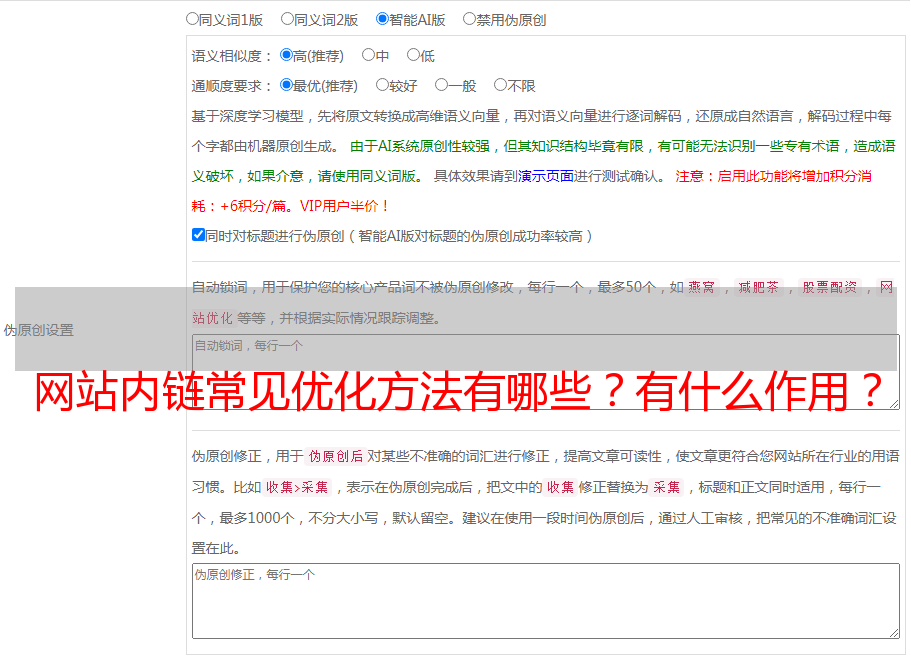Set 语义相似度 to 低
911x658 pixels.
pyautogui.click(x=413, y=55)
